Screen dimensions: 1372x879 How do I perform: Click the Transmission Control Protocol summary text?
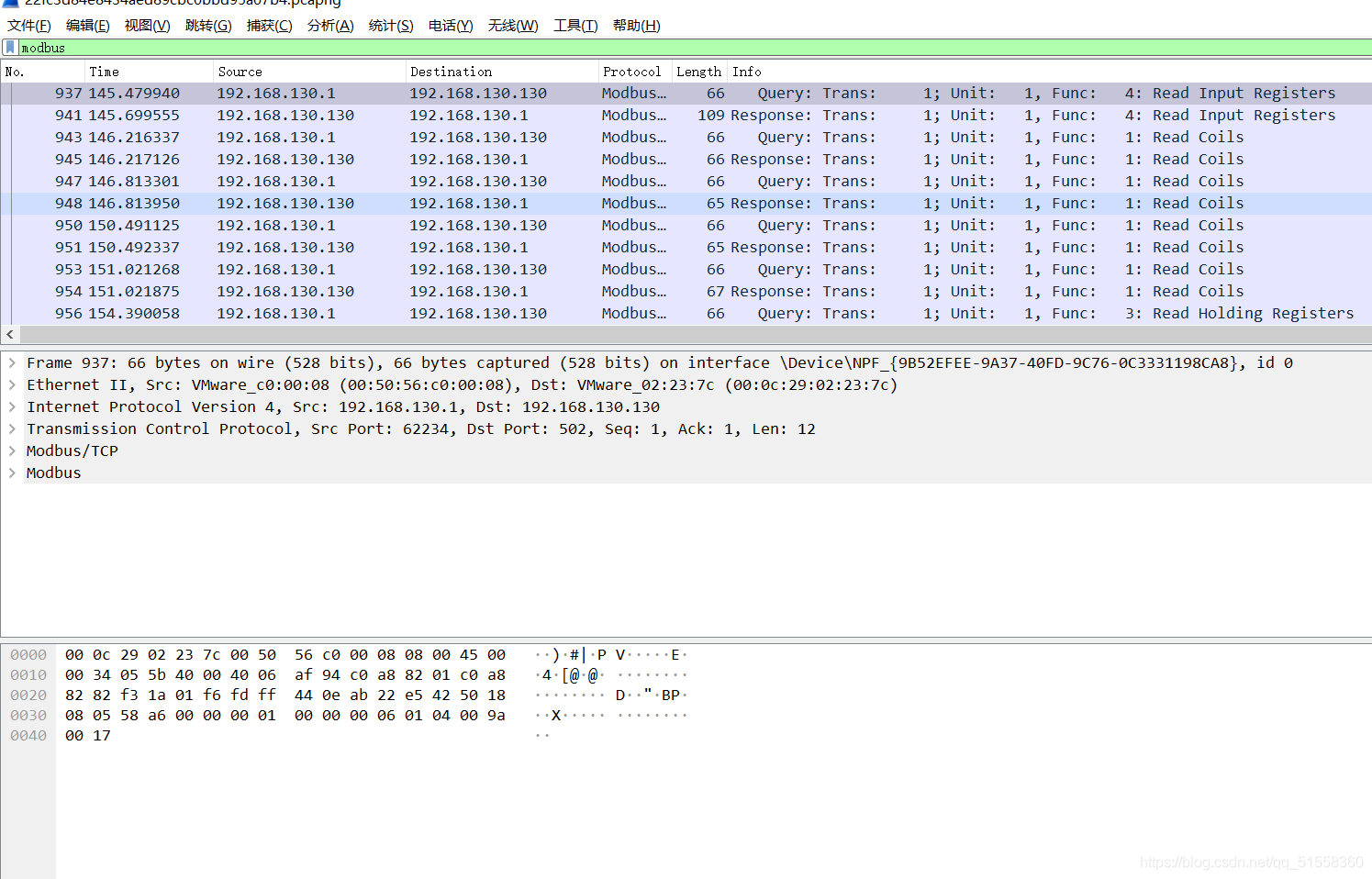pyautogui.click(x=421, y=429)
